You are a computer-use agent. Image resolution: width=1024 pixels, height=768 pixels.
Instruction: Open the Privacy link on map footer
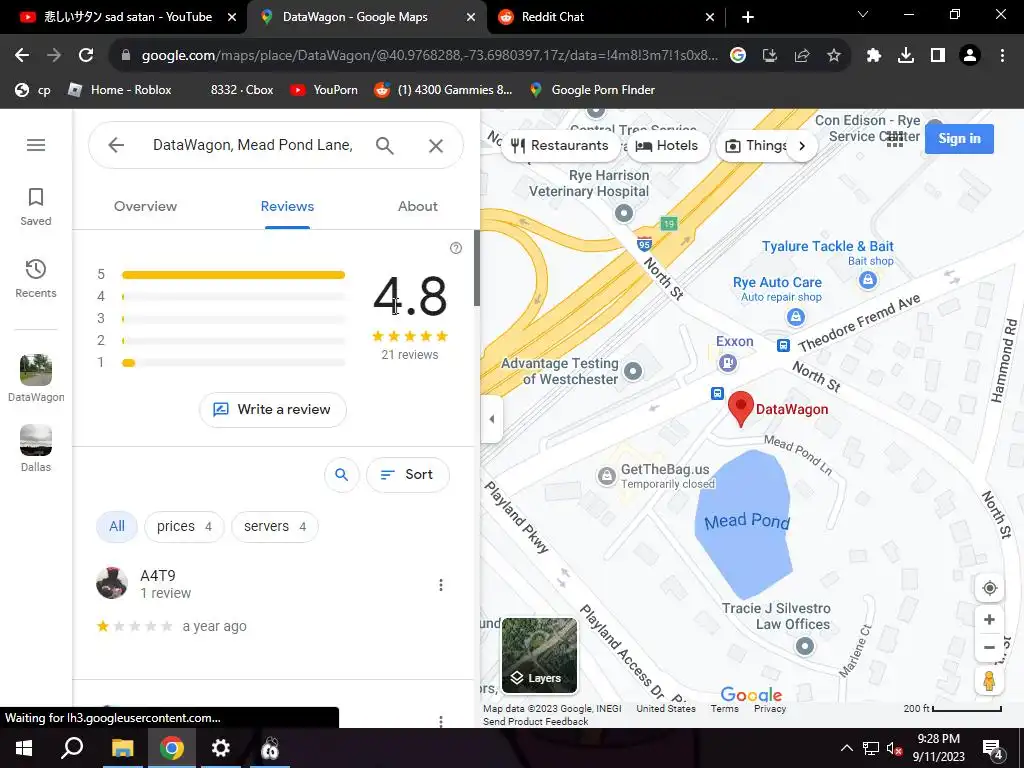point(770,709)
